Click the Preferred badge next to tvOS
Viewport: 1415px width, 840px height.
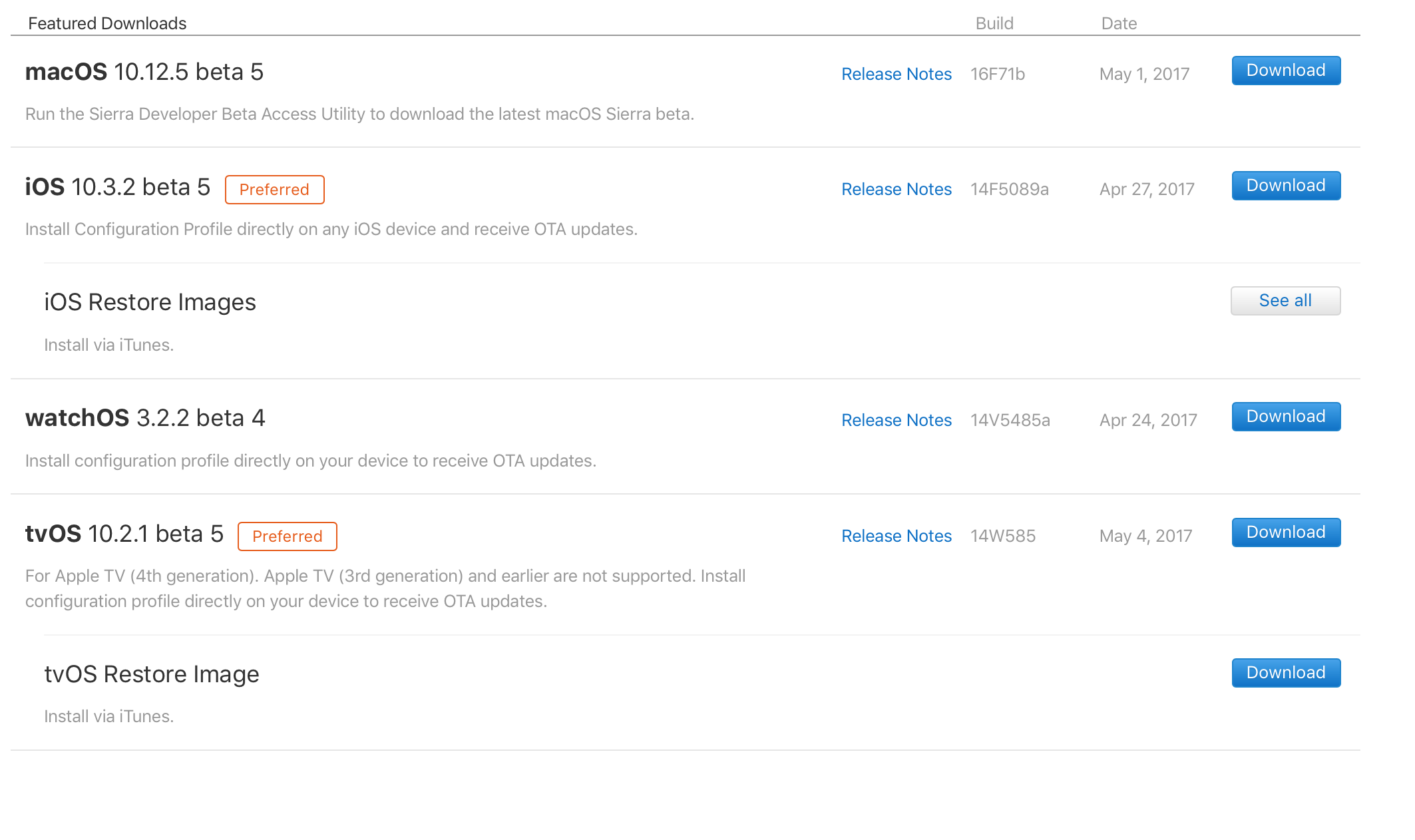click(x=288, y=536)
